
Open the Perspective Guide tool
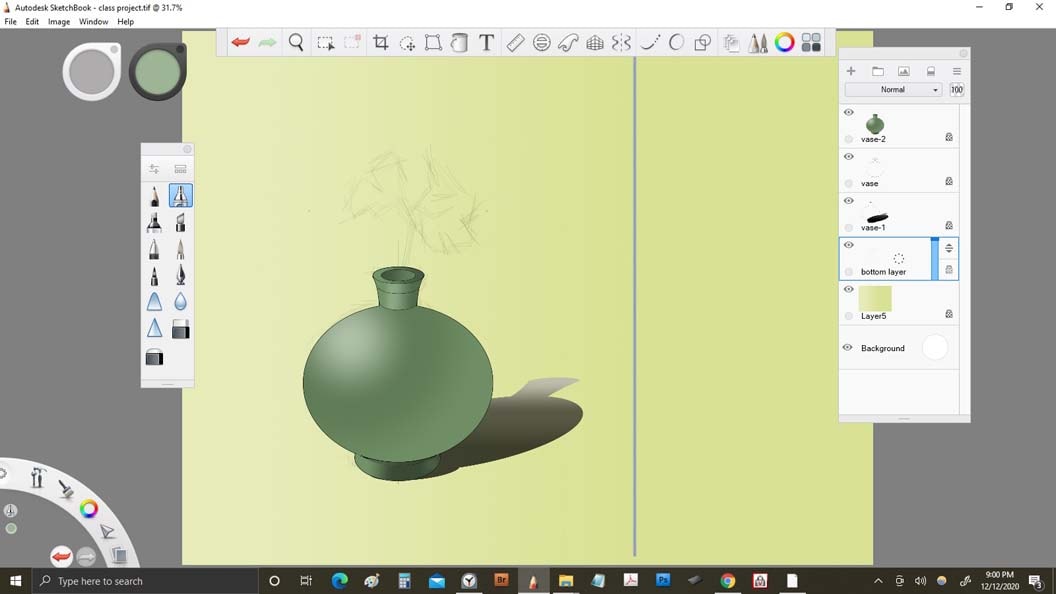[x=595, y=43]
